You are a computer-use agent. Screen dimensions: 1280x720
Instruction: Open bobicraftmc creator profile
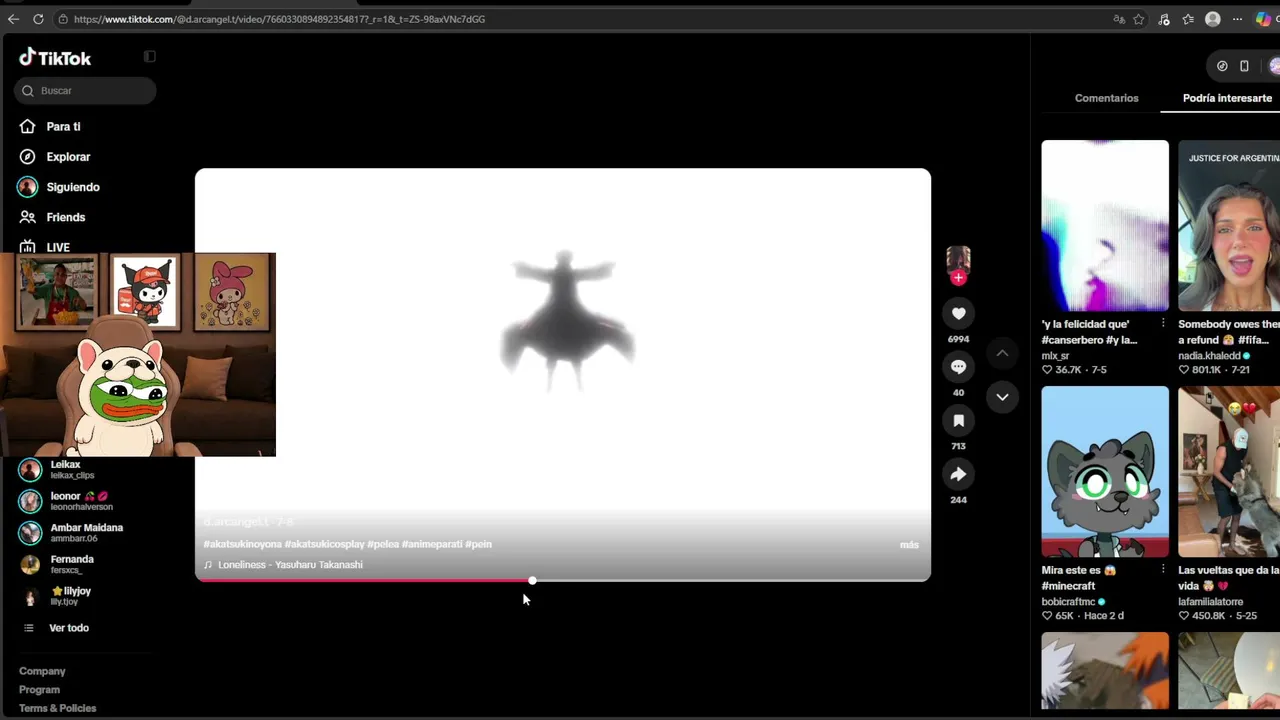[x=1068, y=602]
